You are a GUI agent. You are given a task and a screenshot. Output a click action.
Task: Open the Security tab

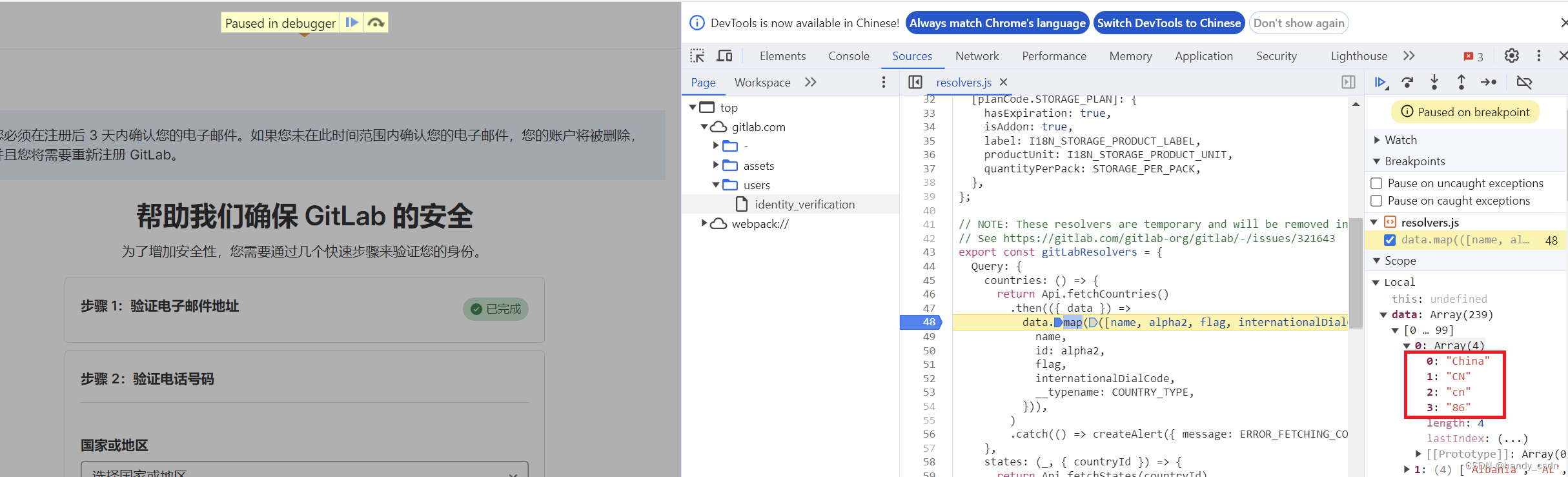point(1276,56)
